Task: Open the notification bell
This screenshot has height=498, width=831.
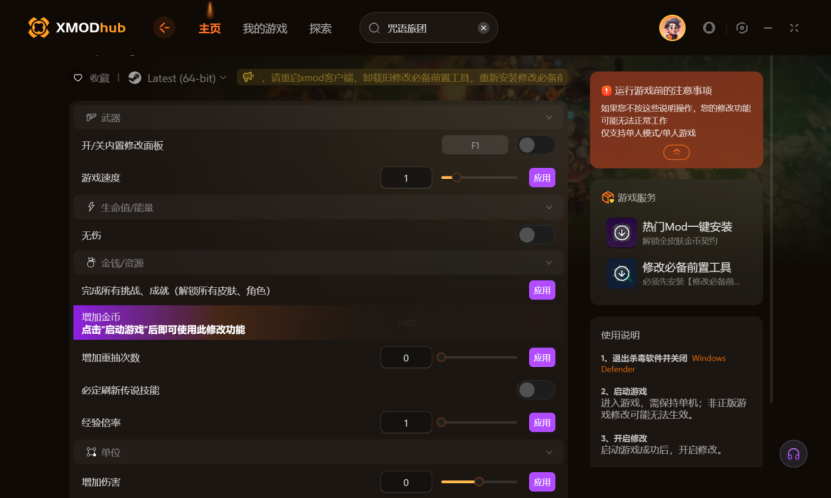Action: [709, 28]
